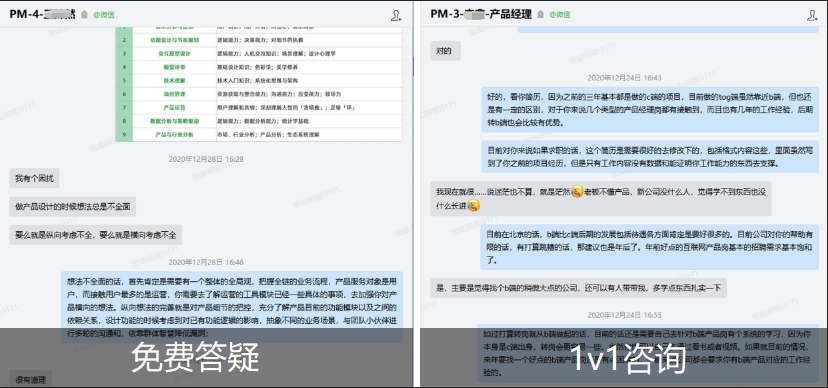828x388 pixels.
Task: Click blue reply starting '目前对你来说如果求职的话'
Action: pos(650,156)
